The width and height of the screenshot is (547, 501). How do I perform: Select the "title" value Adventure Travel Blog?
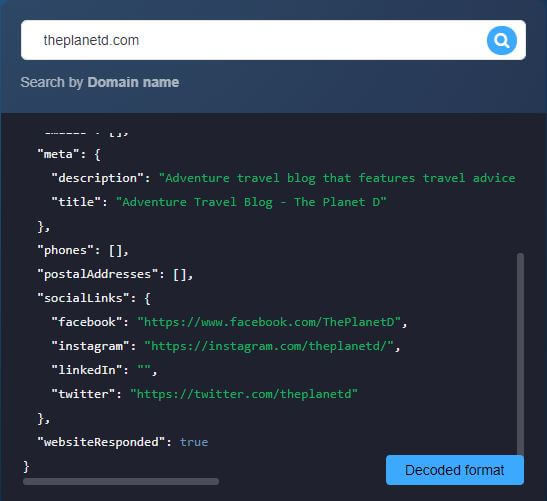(x=251, y=202)
